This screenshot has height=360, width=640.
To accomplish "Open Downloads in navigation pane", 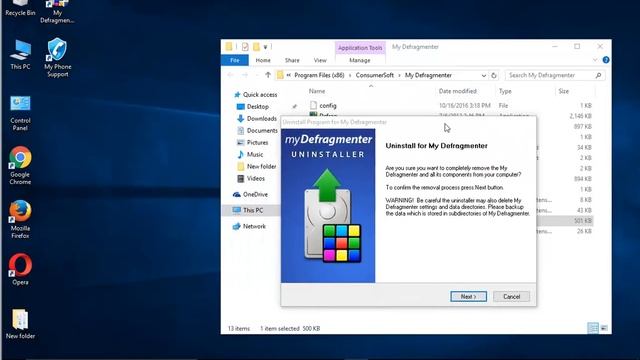I will coord(257,118).
